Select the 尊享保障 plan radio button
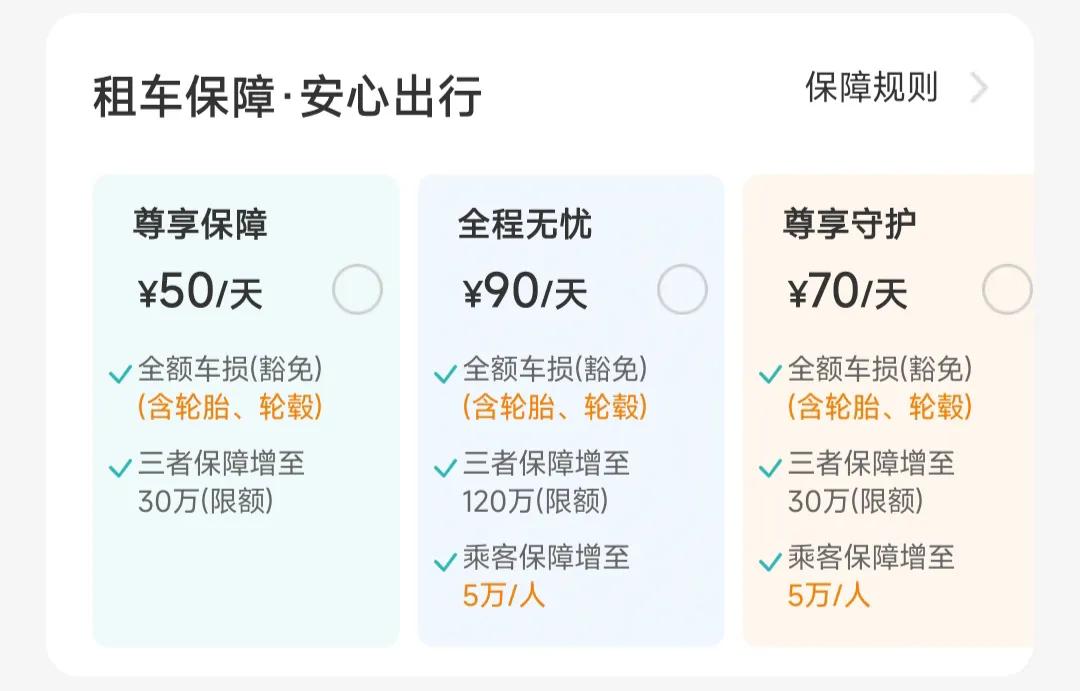 point(358,287)
